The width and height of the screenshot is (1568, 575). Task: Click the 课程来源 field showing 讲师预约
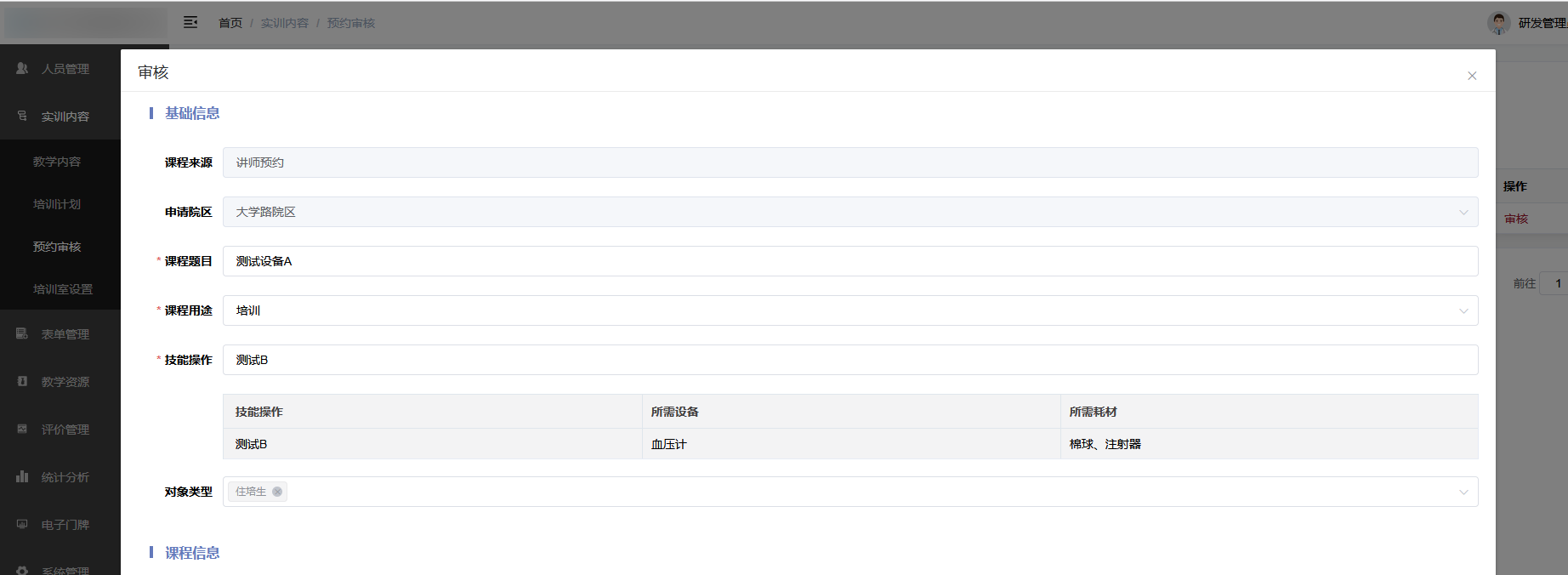click(850, 162)
